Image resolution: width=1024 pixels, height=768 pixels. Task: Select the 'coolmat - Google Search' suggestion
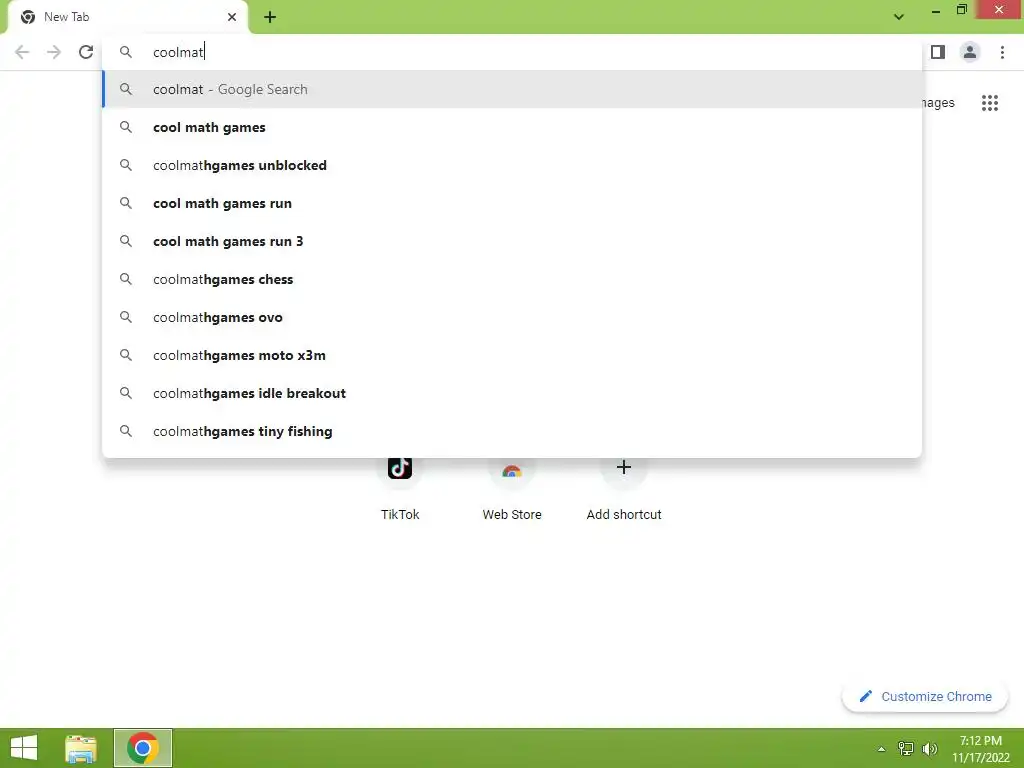[512, 89]
